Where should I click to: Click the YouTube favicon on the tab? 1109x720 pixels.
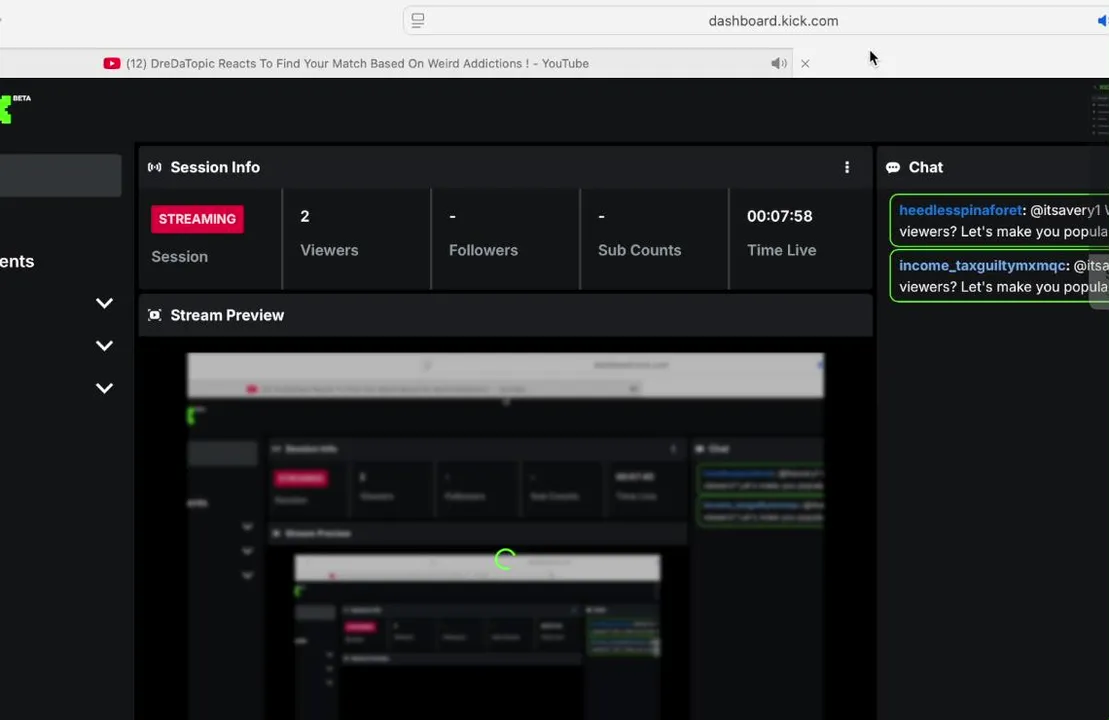point(112,64)
